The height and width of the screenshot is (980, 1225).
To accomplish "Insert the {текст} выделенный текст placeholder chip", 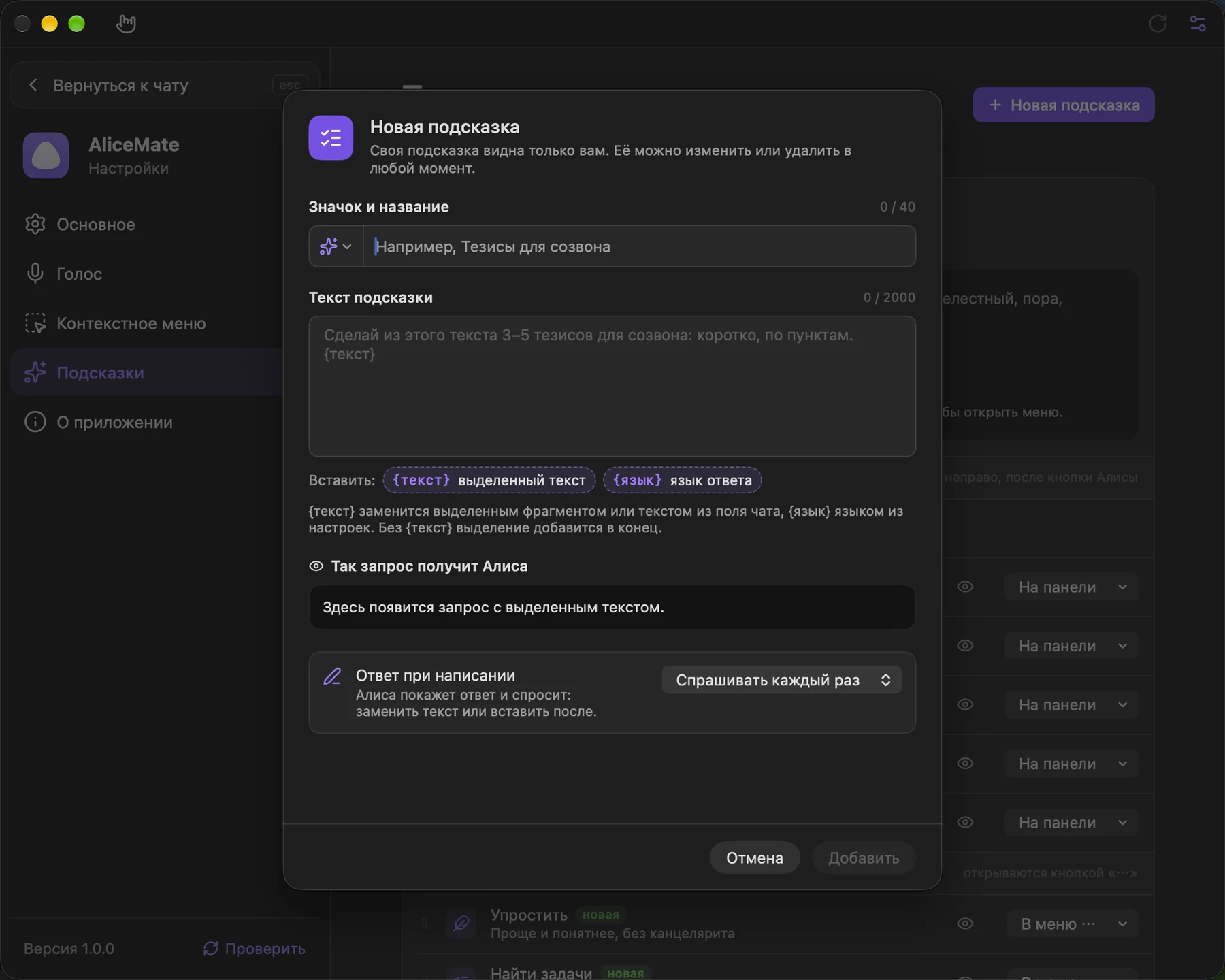I will tap(489, 480).
